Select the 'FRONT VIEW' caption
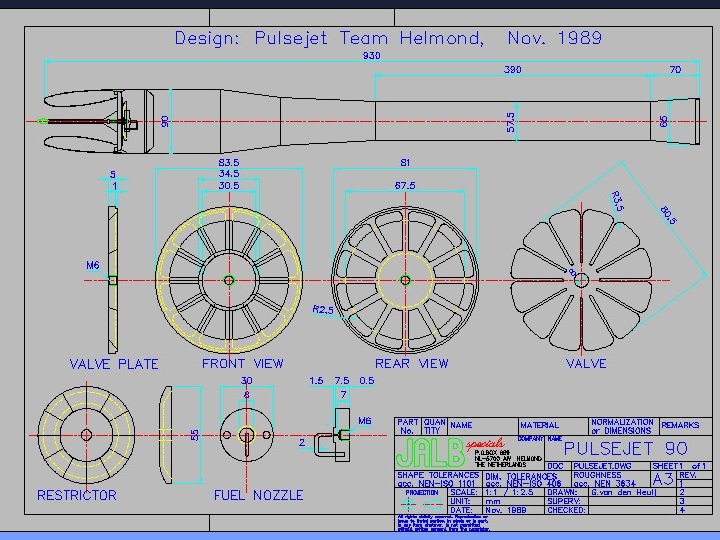Image resolution: width=720 pixels, height=540 pixels. pos(242,363)
